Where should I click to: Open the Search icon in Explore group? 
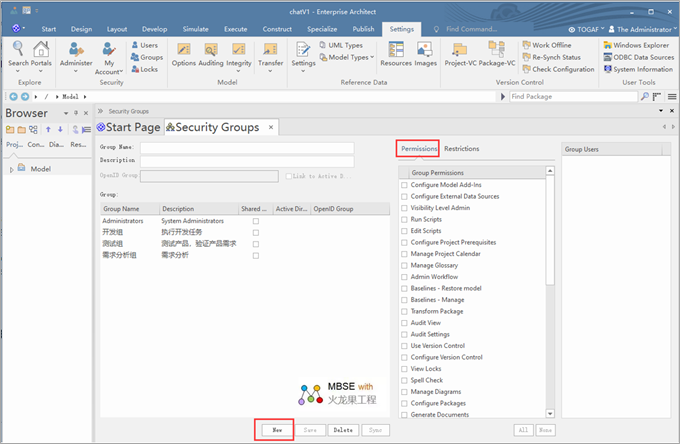18,49
